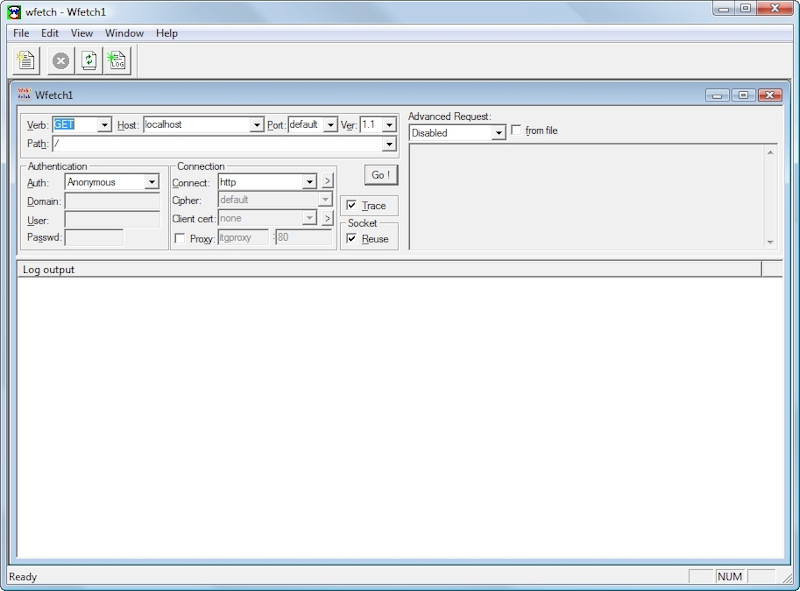The image size is (800, 591).
Task: Expand the Port dropdown
Action: 330,125
